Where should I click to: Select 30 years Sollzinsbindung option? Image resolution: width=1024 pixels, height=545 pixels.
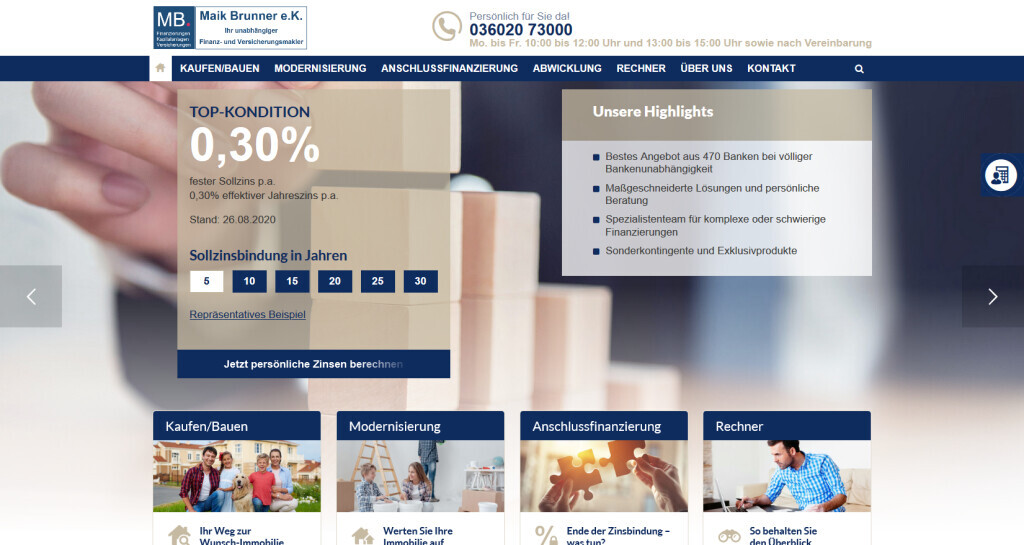click(420, 281)
